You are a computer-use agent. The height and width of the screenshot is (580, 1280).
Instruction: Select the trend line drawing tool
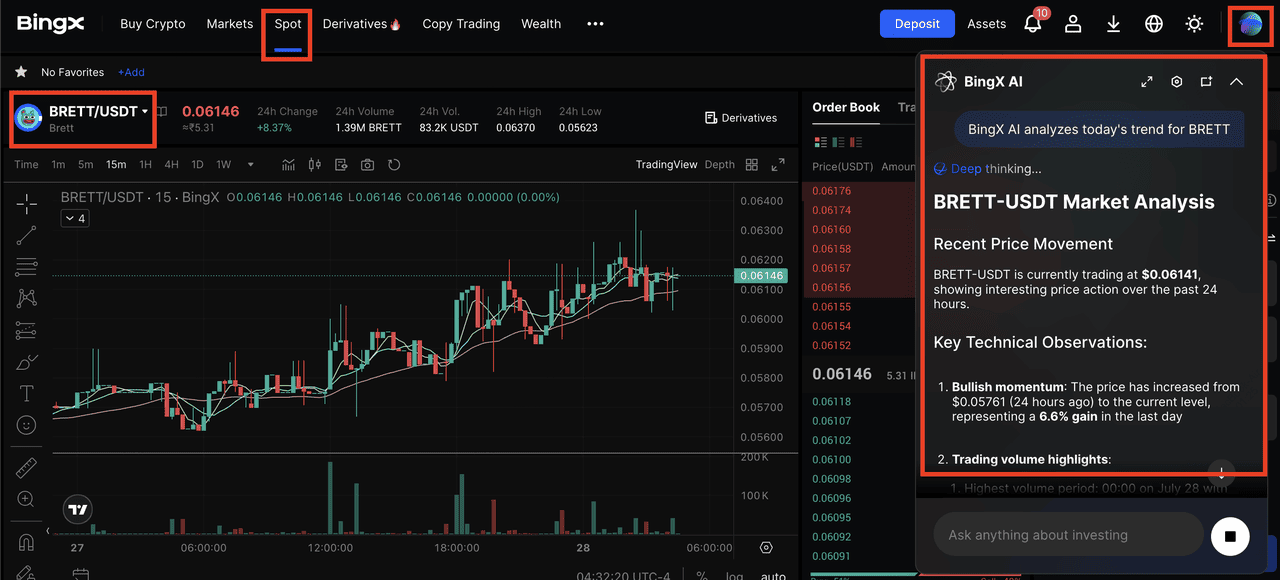point(27,235)
